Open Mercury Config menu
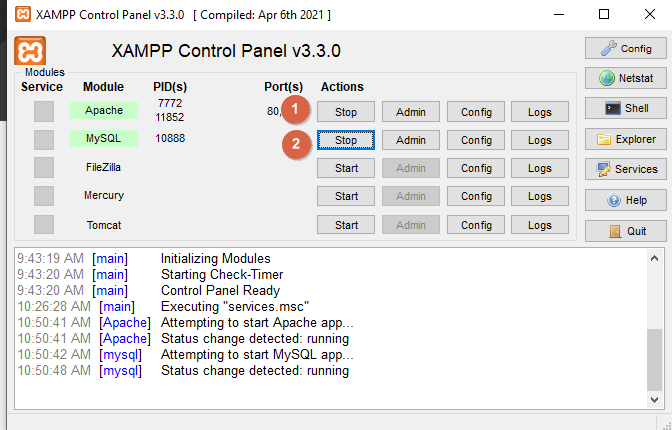This screenshot has width=672, height=430. 476,196
